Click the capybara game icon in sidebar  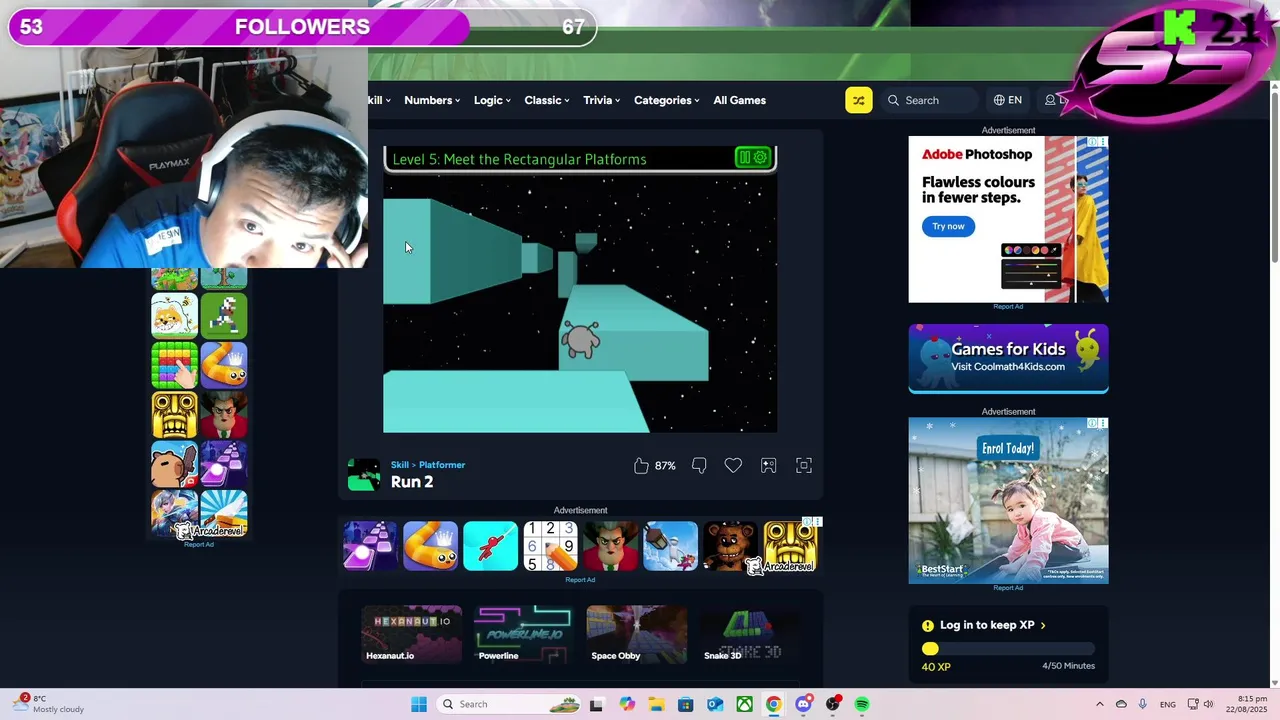(174, 464)
